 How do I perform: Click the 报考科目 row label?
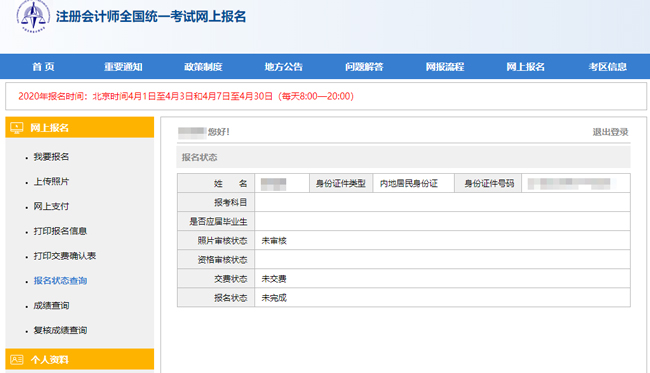click(x=230, y=203)
